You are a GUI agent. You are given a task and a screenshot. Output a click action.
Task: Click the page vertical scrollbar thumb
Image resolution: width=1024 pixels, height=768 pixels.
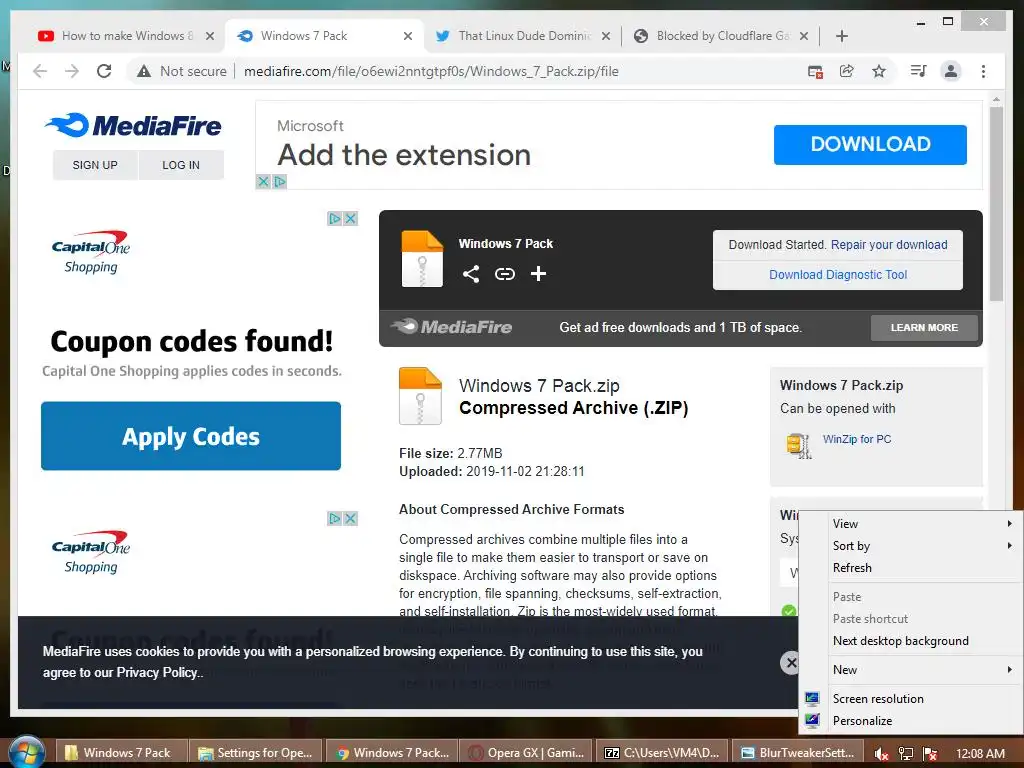coord(996,204)
